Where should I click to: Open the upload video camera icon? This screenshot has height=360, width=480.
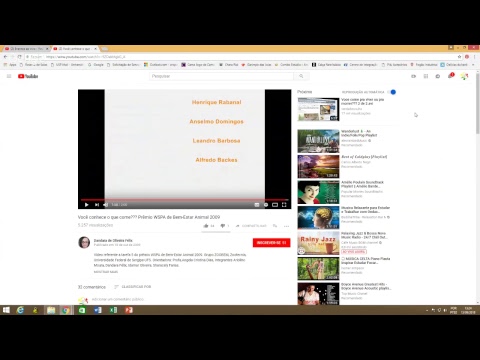[413, 76]
